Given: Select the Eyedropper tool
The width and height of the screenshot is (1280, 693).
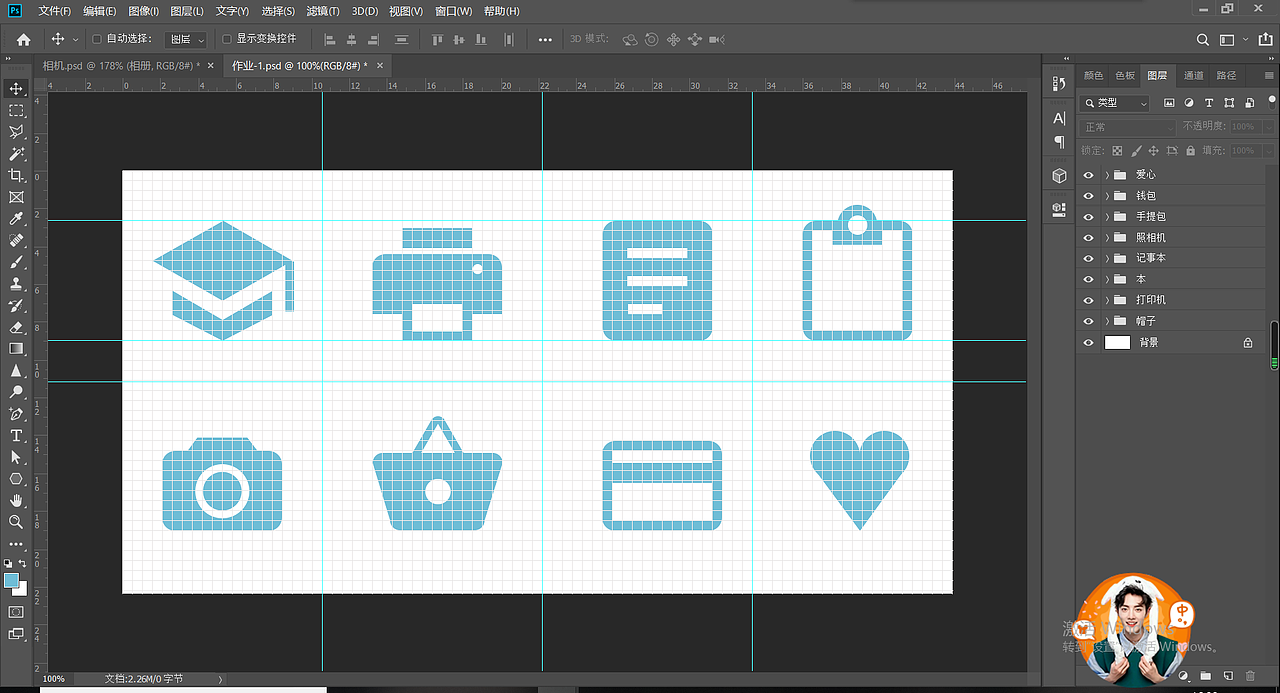Looking at the screenshot, I should 16,219.
